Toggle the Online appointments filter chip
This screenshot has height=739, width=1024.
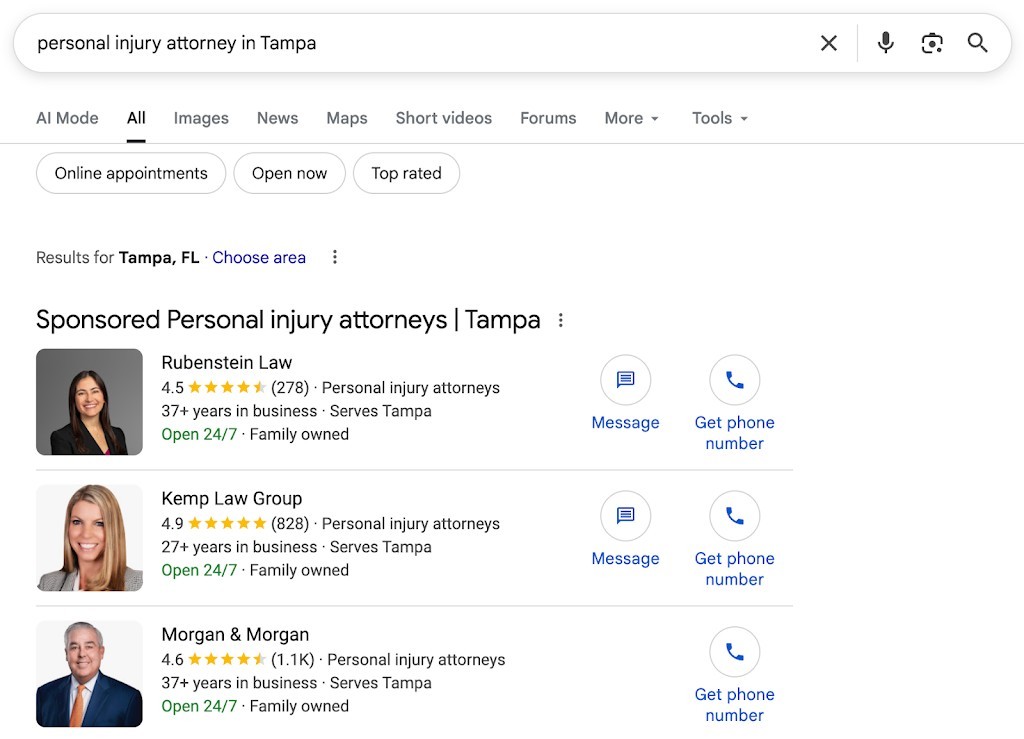point(131,173)
